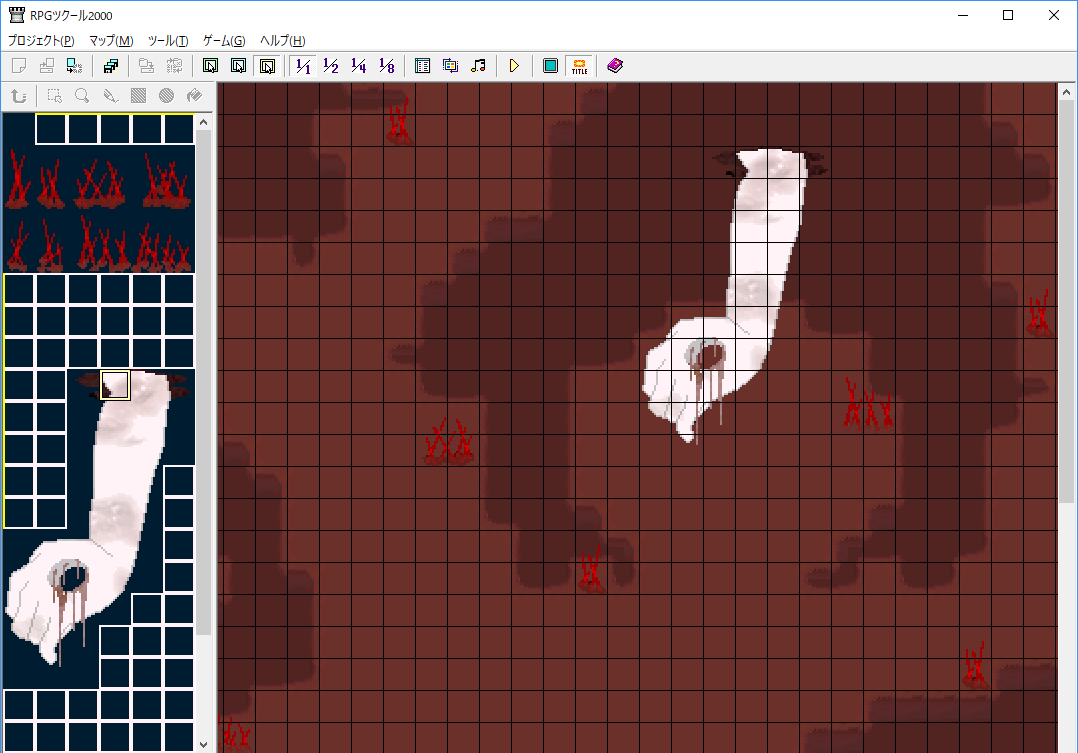Click the greyed Revert Map icon
Screen dimensions: 1078x753
[x=175, y=66]
